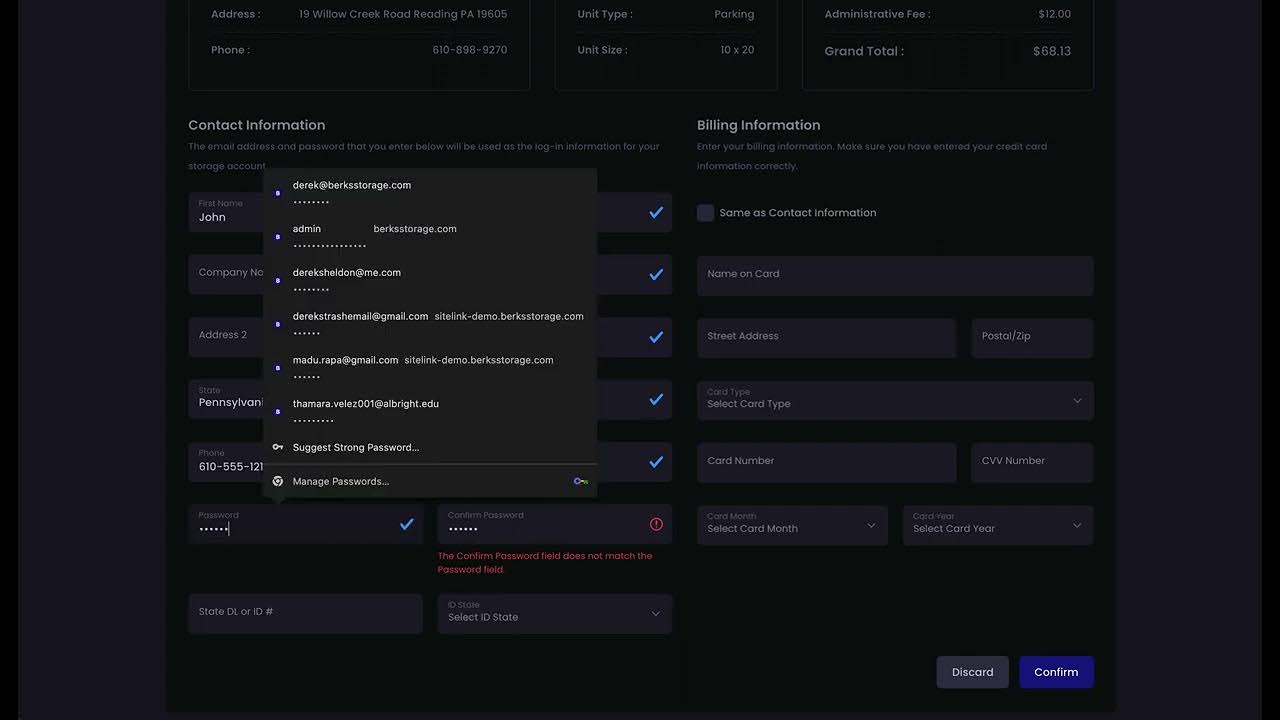Click Confirm Password mismatch error message
Viewport: 1280px width, 720px height.
pyautogui.click(x=545, y=562)
